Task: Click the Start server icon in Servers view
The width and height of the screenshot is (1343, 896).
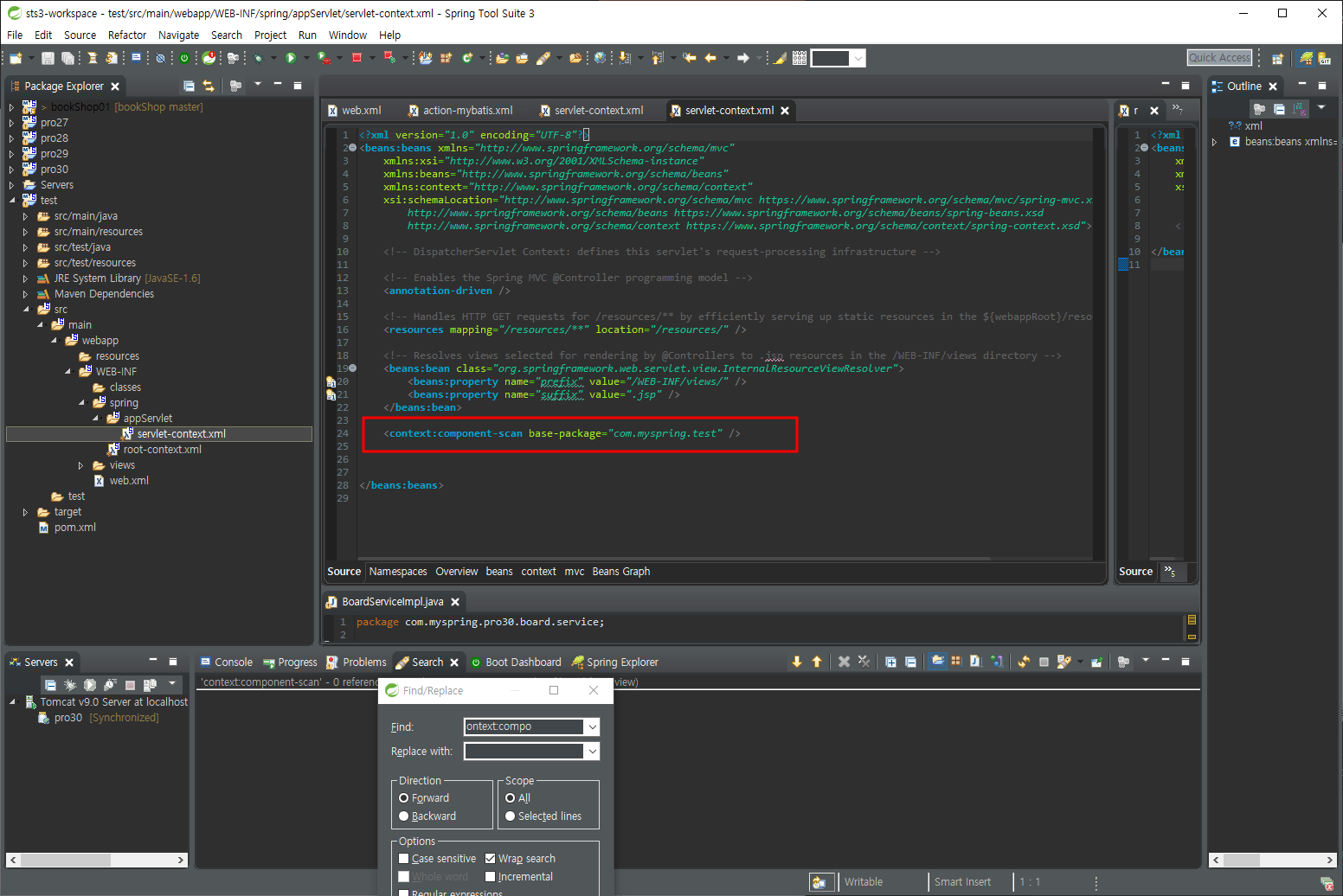Action: [x=90, y=685]
